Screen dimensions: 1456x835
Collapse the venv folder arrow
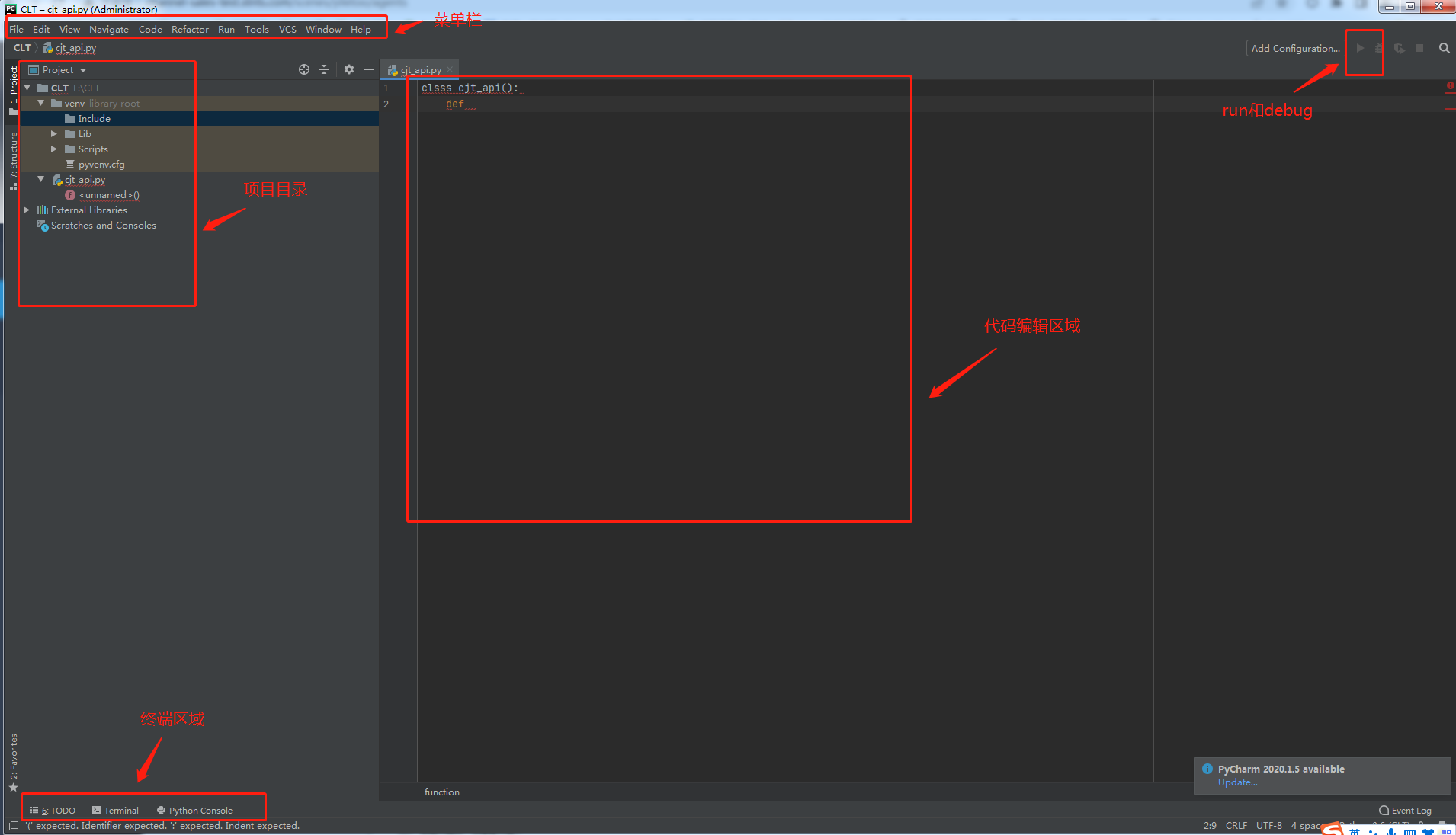tap(41, 103)
